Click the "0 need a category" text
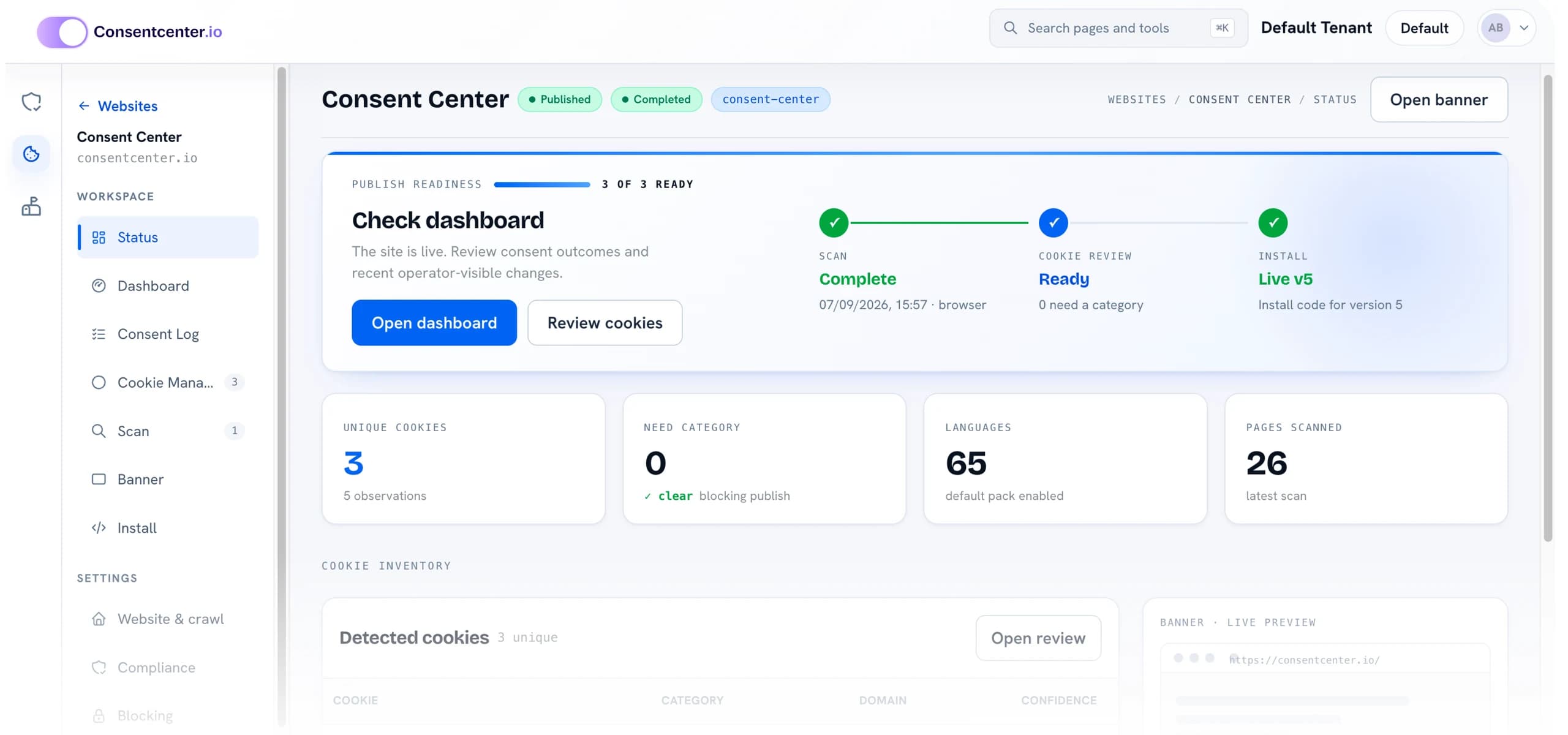The width and height of the screenshot is (1568, 735). point(1091,305)
